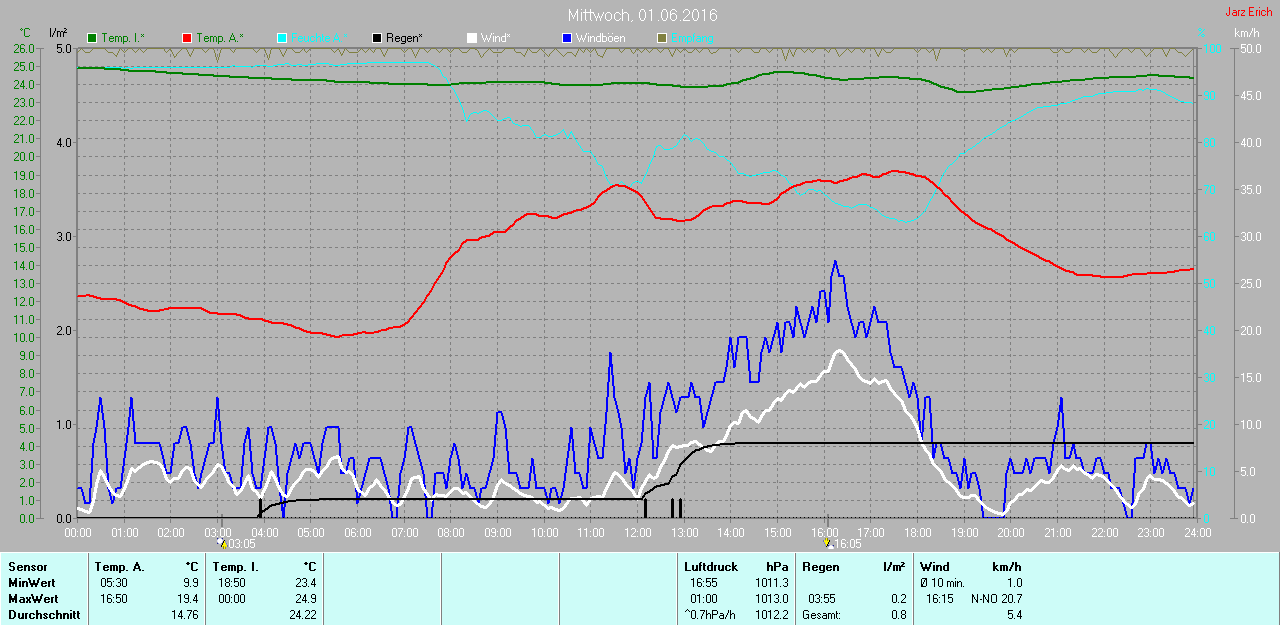
Task: Click the chart title 'Mittwoch, 01.06.2016'
Action: 642,15
